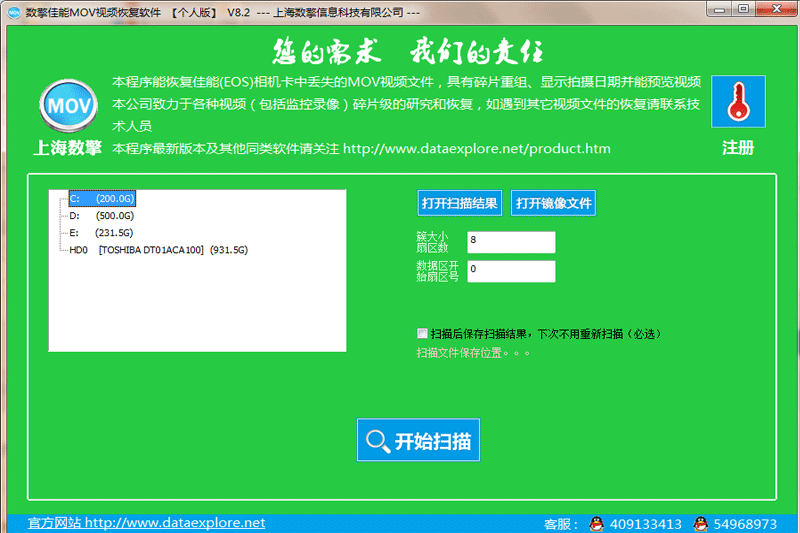Select drive D: (500.0G)
The width and height of the screenshot is (800, 533).
coord(102,216)
